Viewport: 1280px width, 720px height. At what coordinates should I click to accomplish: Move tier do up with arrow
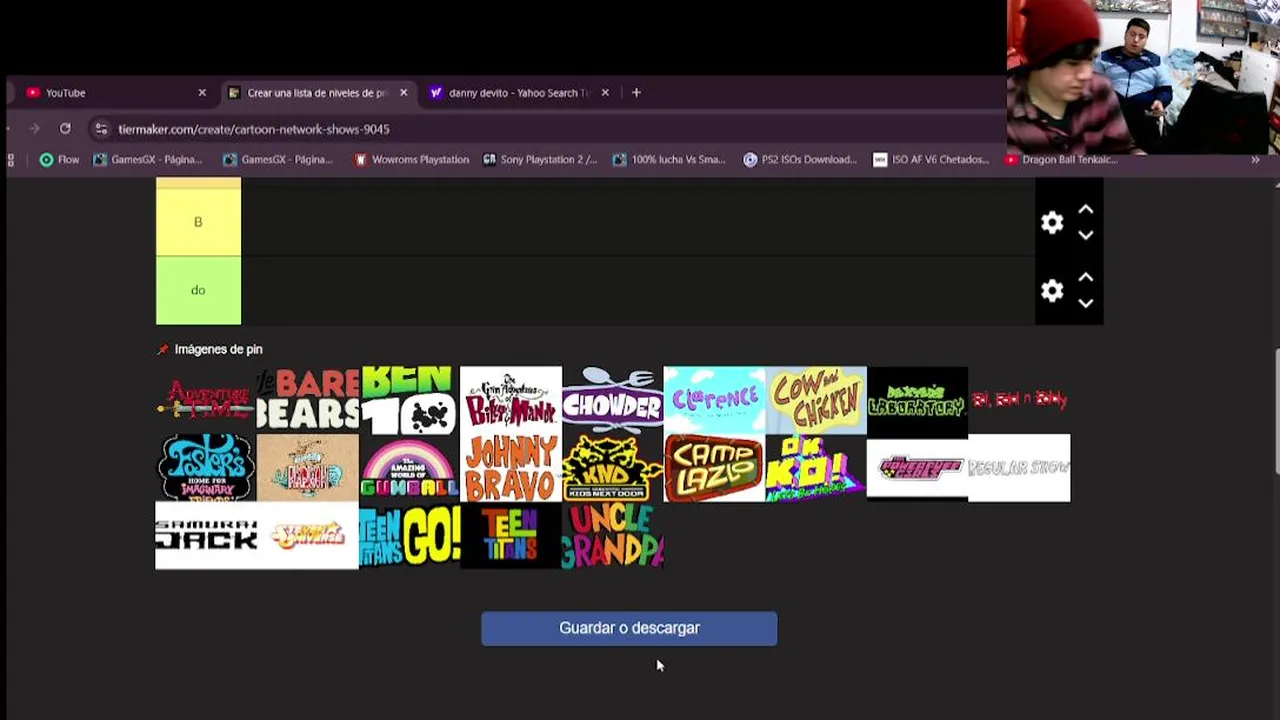click(x=1086, y=278)
